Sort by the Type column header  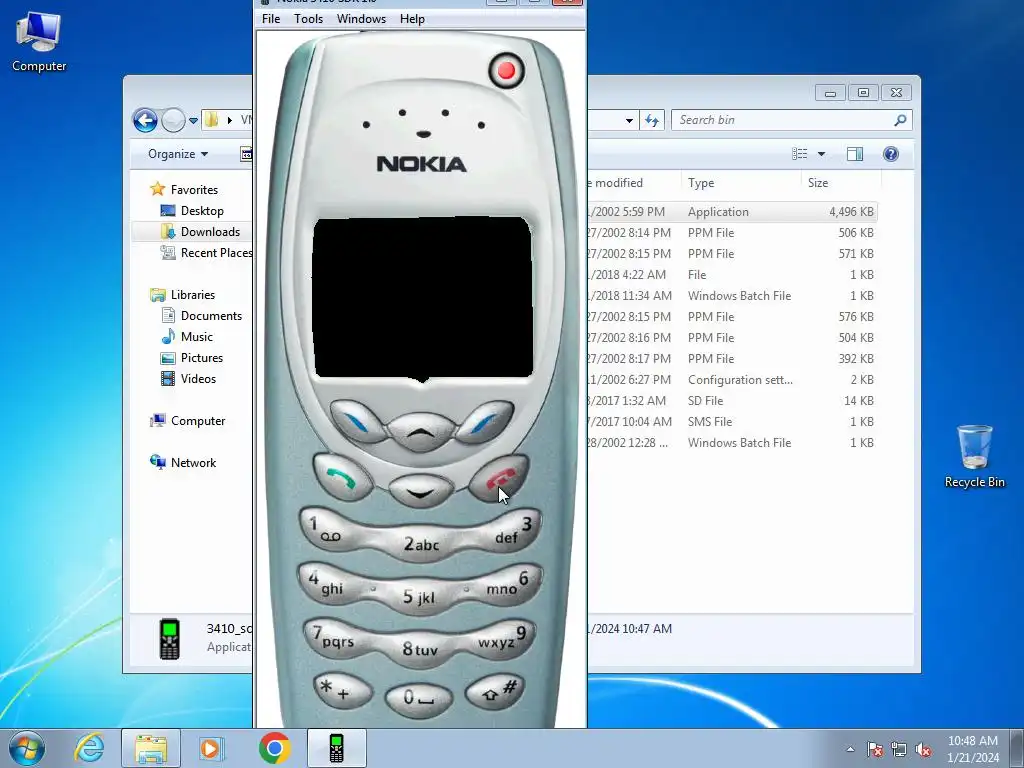(741, 183)
